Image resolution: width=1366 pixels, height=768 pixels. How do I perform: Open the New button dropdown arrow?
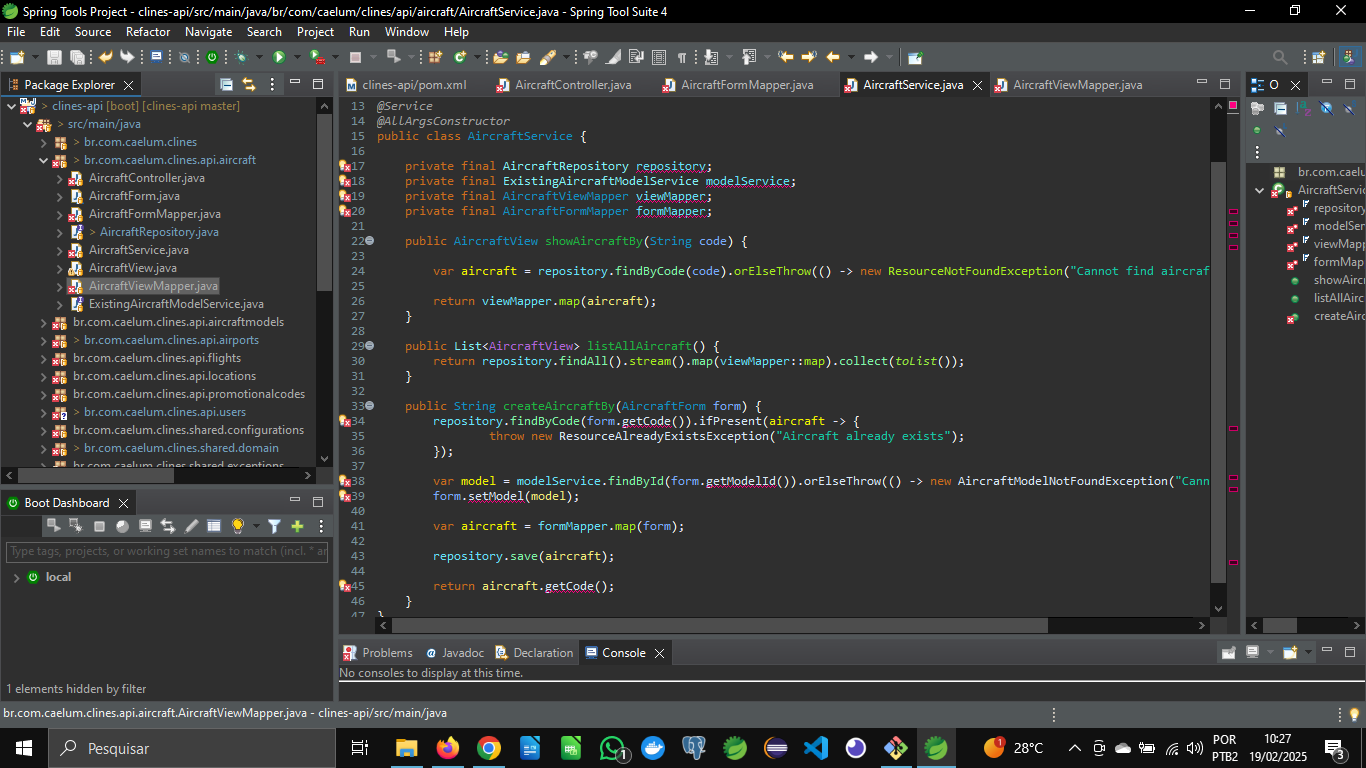(35, 57)
